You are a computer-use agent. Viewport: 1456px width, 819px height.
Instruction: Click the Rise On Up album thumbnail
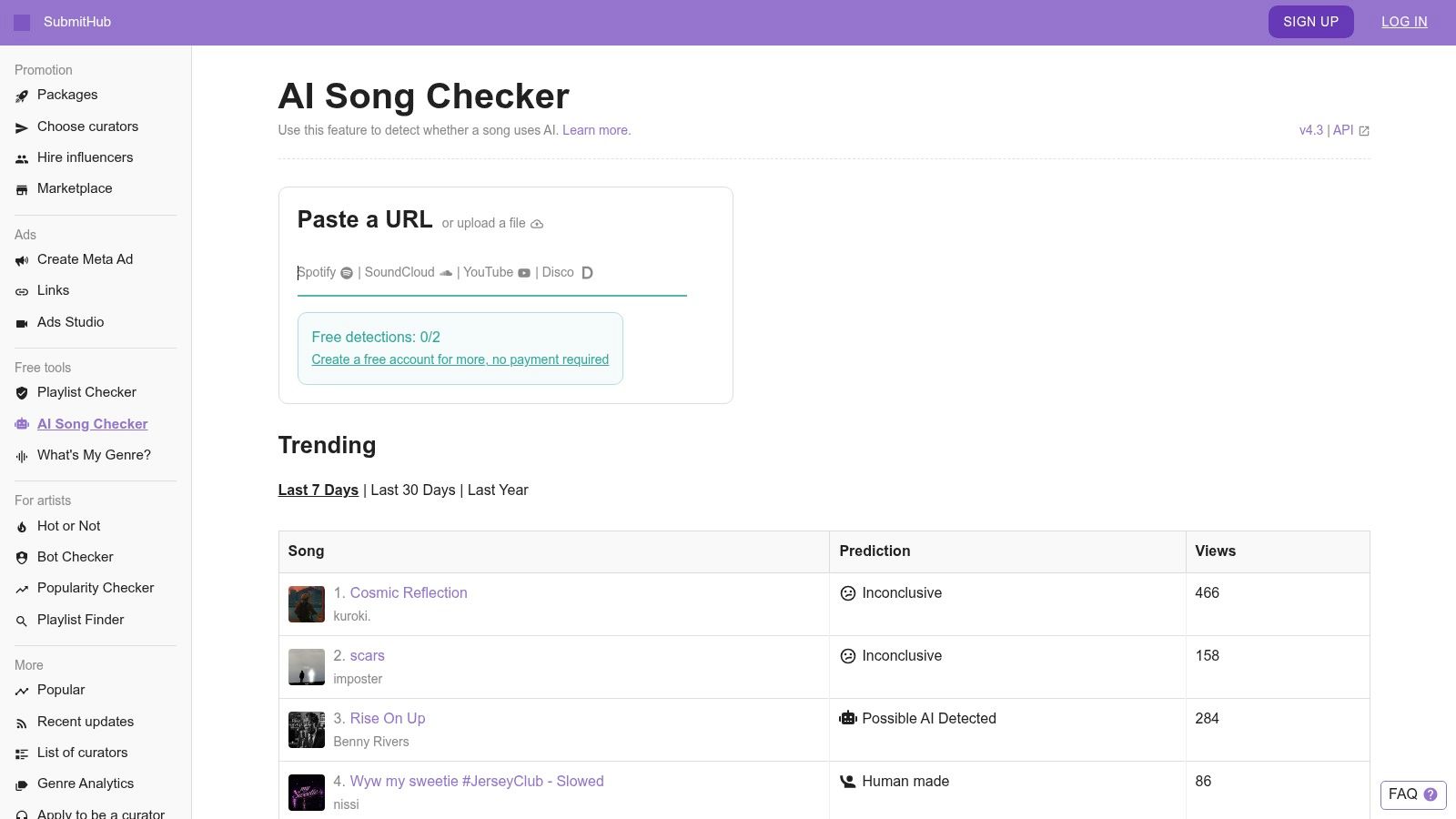pyautogui.click(x=307, y=730)
